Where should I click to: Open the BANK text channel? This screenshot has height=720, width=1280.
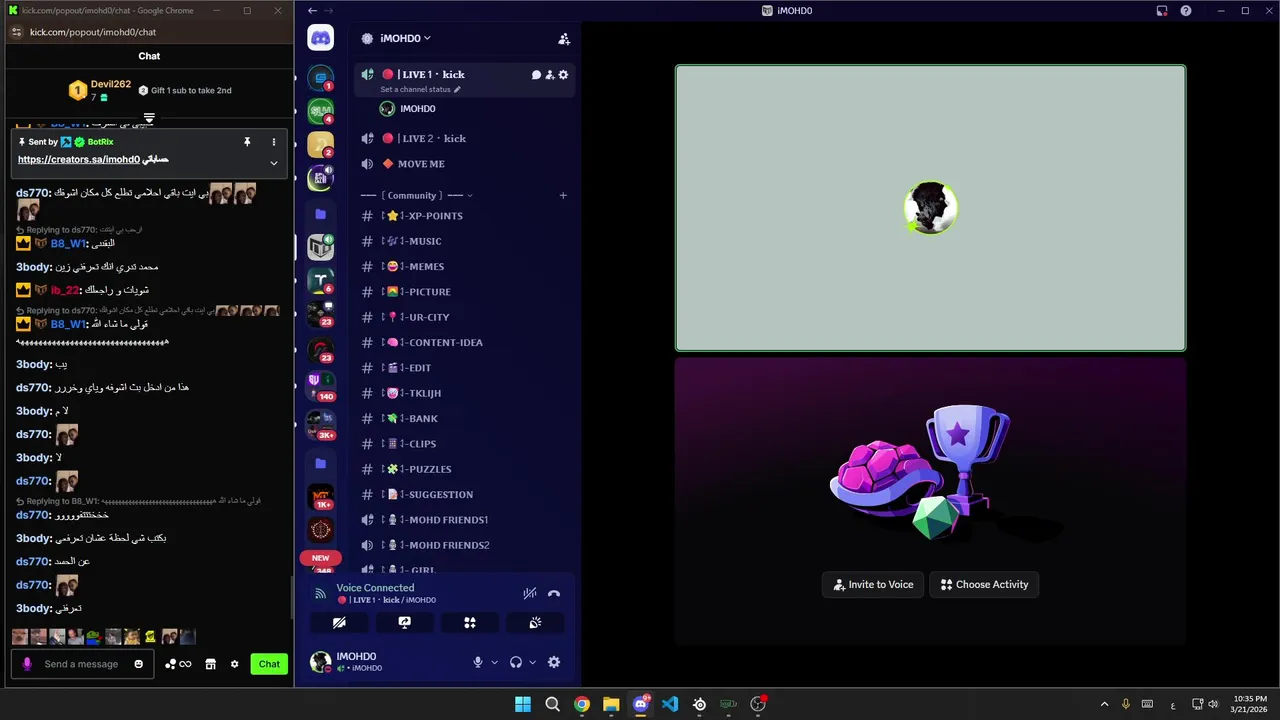click(x=464, y=419)
